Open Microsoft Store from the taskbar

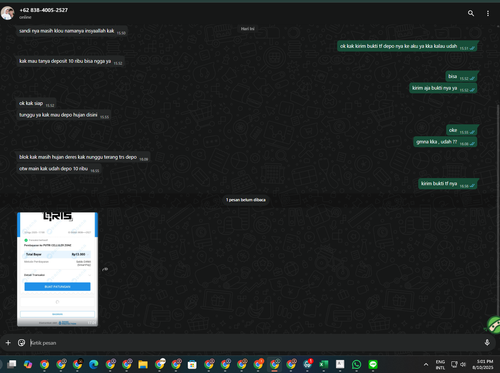click(192, 364)
